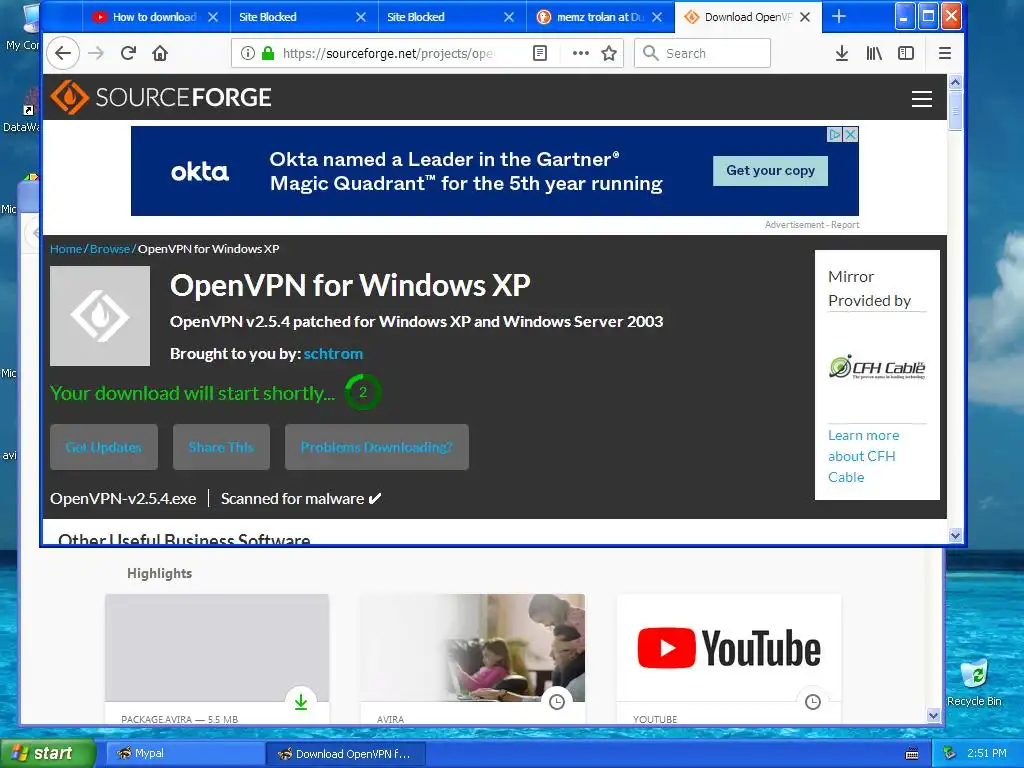The image size is (1024, 768).
Task: Show sidebars icon in toolbar
Action: [906, 53]
